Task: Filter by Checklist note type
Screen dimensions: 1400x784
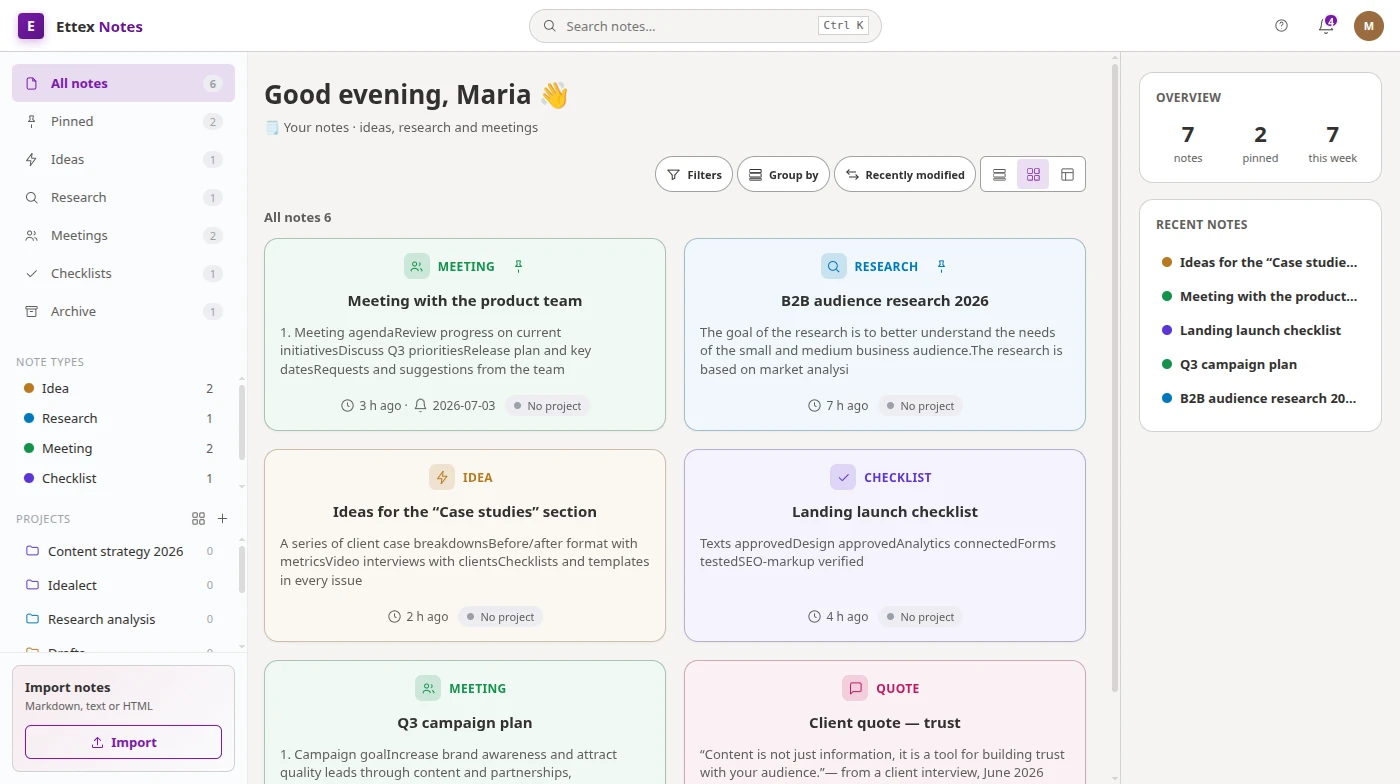Action: (x=118, y=478)
